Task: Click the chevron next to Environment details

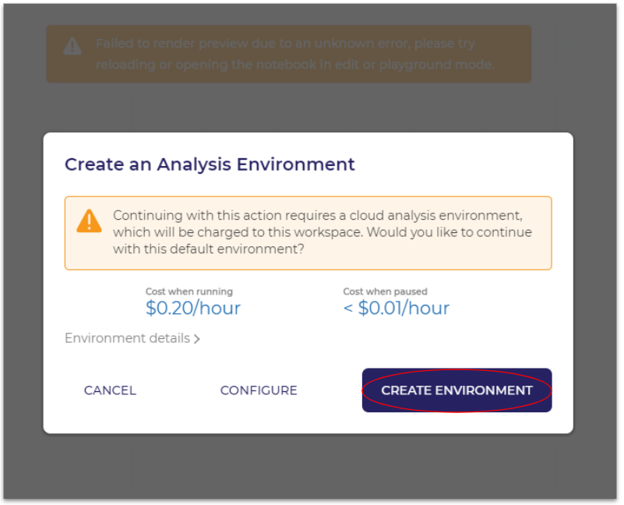Action: click(197, 339)
